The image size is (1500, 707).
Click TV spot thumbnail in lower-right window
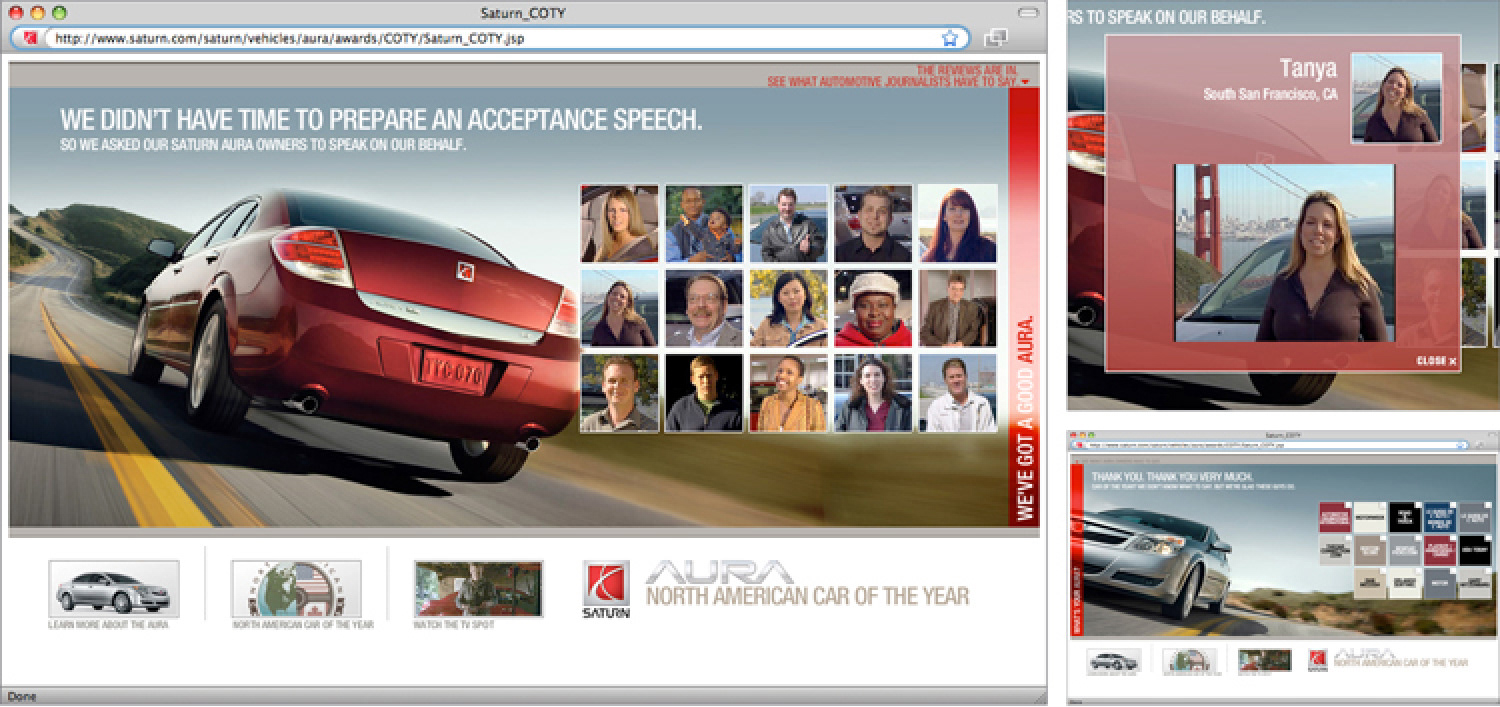[x=1264, y=660]
